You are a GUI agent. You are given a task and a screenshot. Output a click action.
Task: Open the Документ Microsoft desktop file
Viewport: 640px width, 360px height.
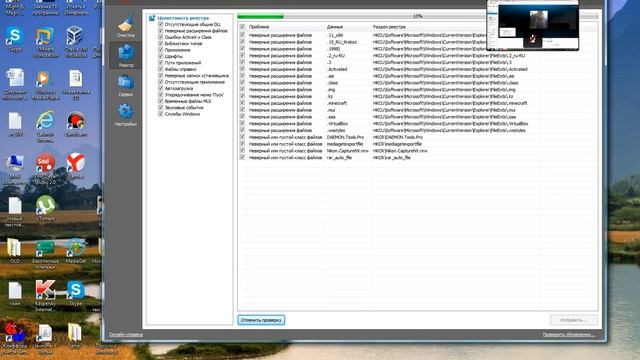[x=15, y=84]
